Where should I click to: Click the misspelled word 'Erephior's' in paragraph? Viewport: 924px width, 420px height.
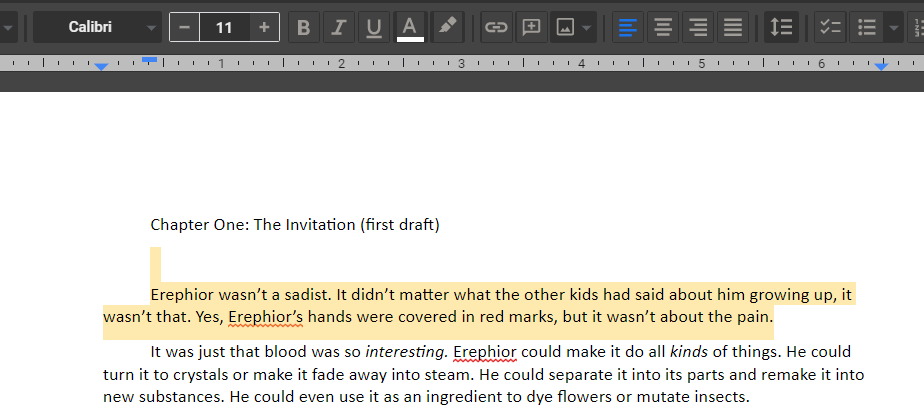click(x=266, y=318)
